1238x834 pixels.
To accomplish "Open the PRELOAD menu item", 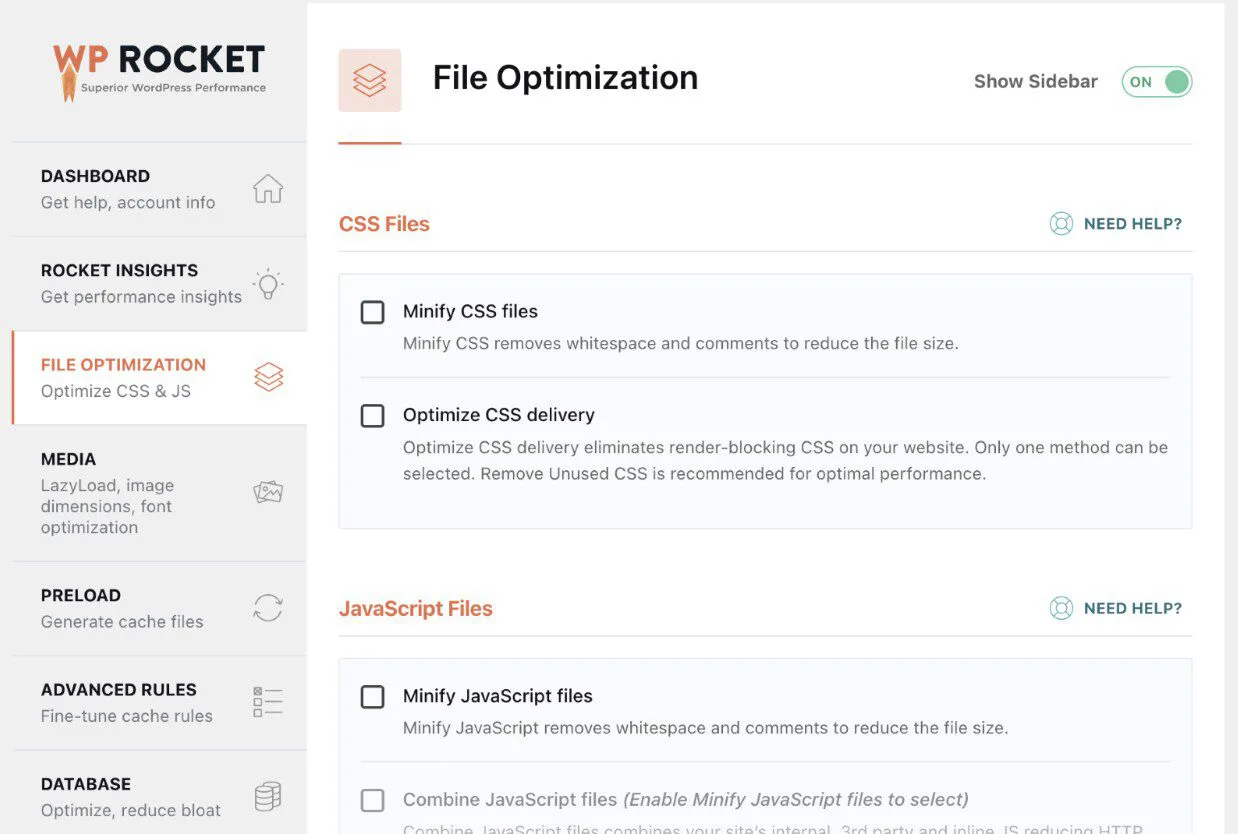I will [160, 608].
